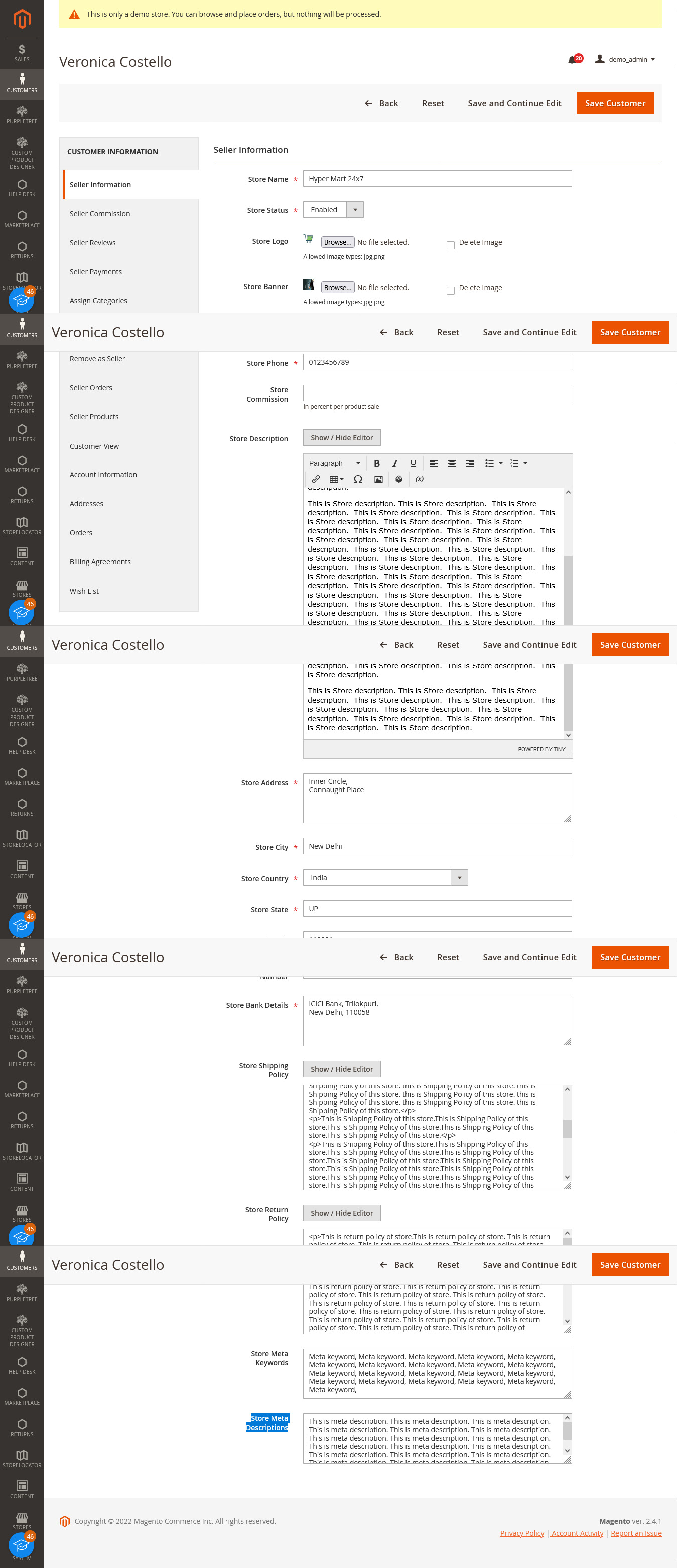The width and height of the screenshot is (677, 1568).
Task: Open the Seller Commission tab
Action: [129, 214]
